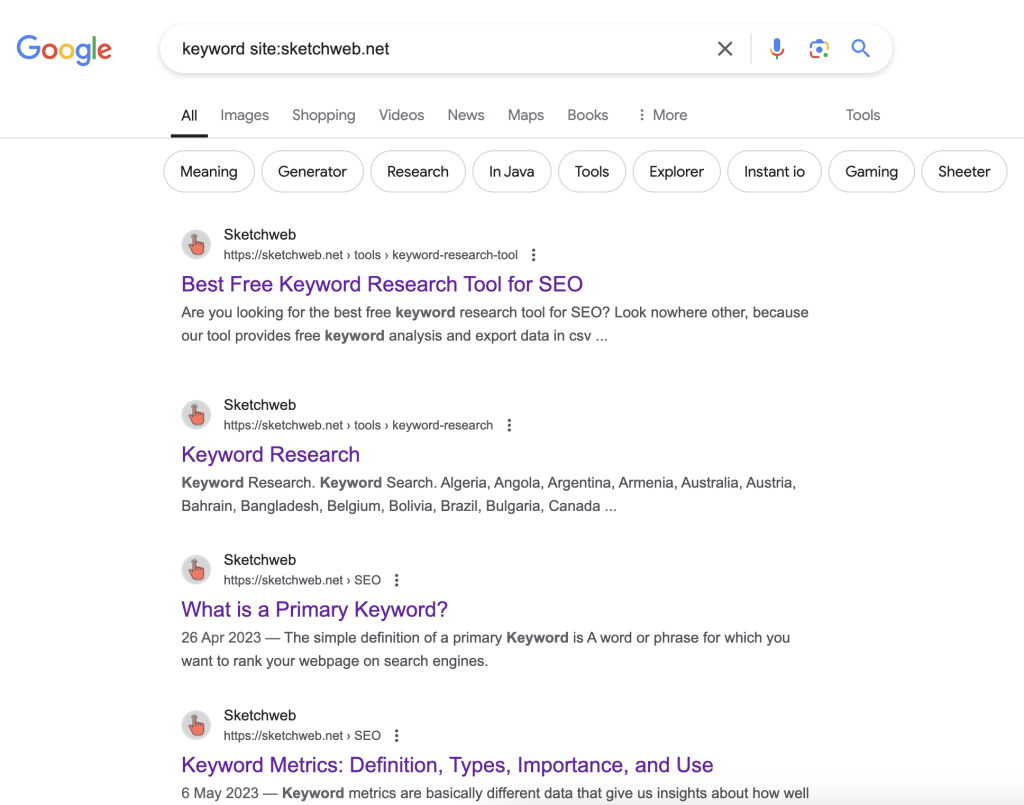Click the snippet listing Algeria, Angola, Argentina

pos(488,494)
